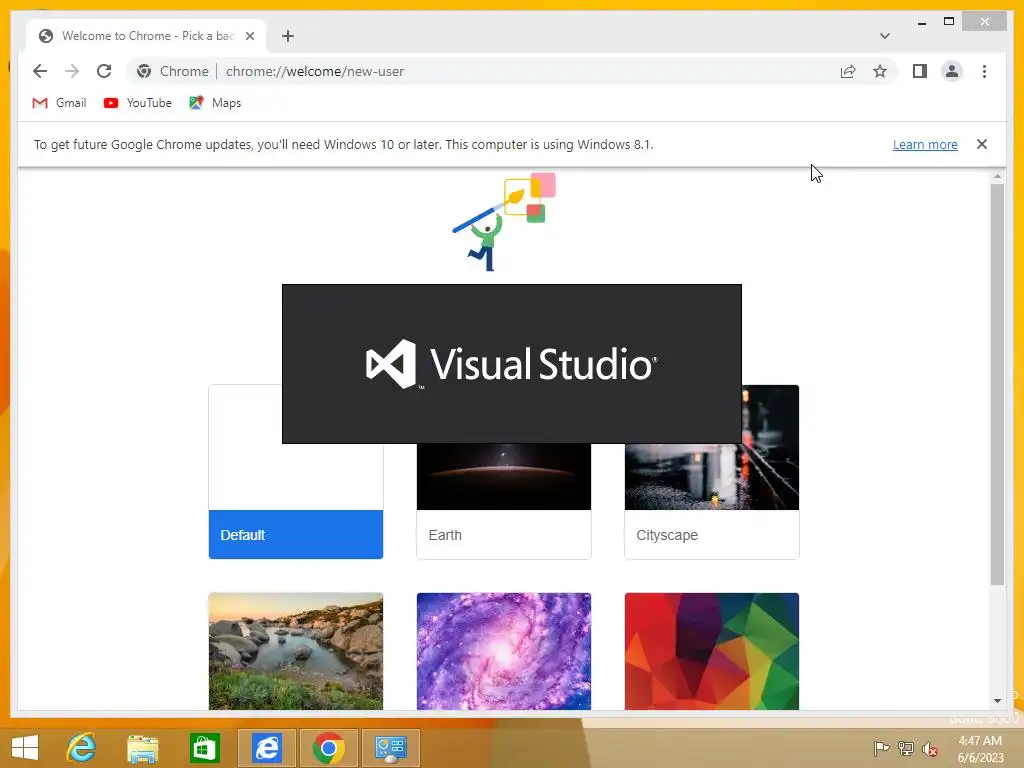The width and height of the screenshot is (1024, 768).
Task: Open a new tab with the plus button
Action: coord(288,36)
